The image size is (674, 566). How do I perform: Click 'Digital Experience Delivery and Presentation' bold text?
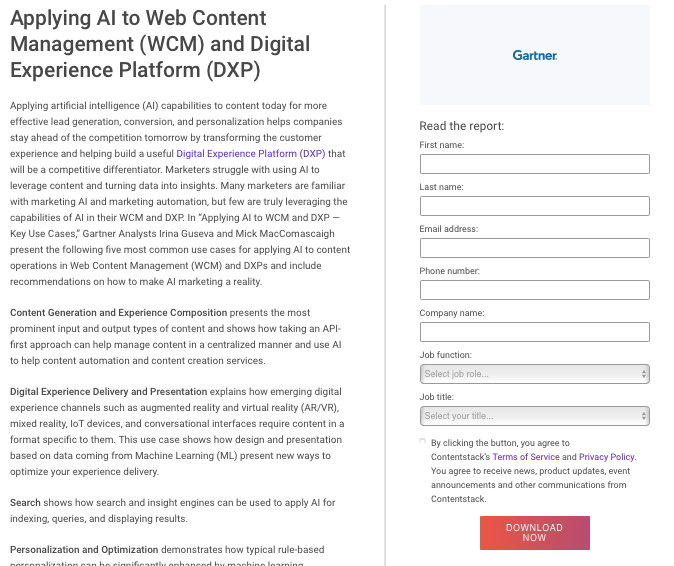click(109, 392)
